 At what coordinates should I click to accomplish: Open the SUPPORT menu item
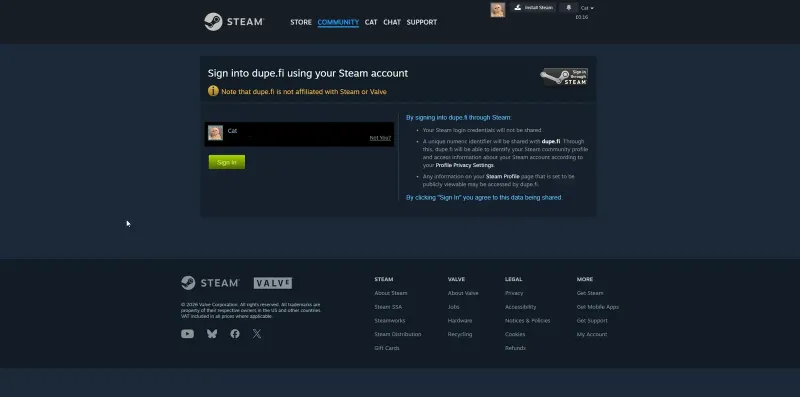[421, 22]
